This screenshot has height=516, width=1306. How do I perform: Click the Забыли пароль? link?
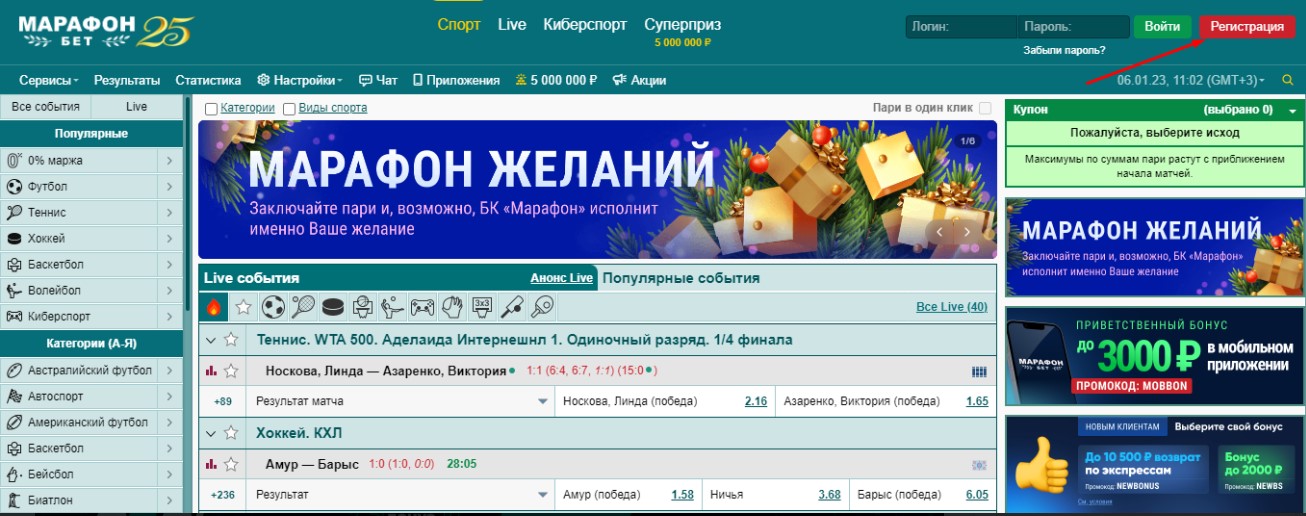pyautogui.click(x=1064, y=50)
